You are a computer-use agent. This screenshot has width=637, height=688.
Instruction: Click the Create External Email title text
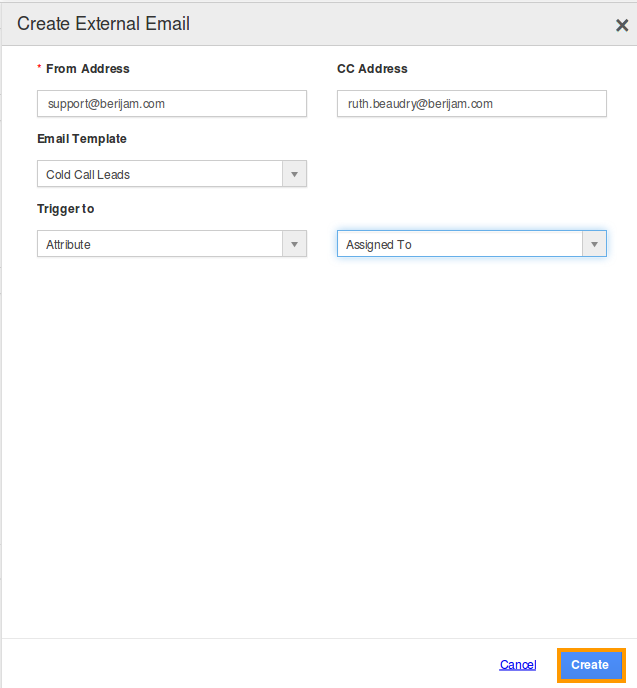click(104, 24)
